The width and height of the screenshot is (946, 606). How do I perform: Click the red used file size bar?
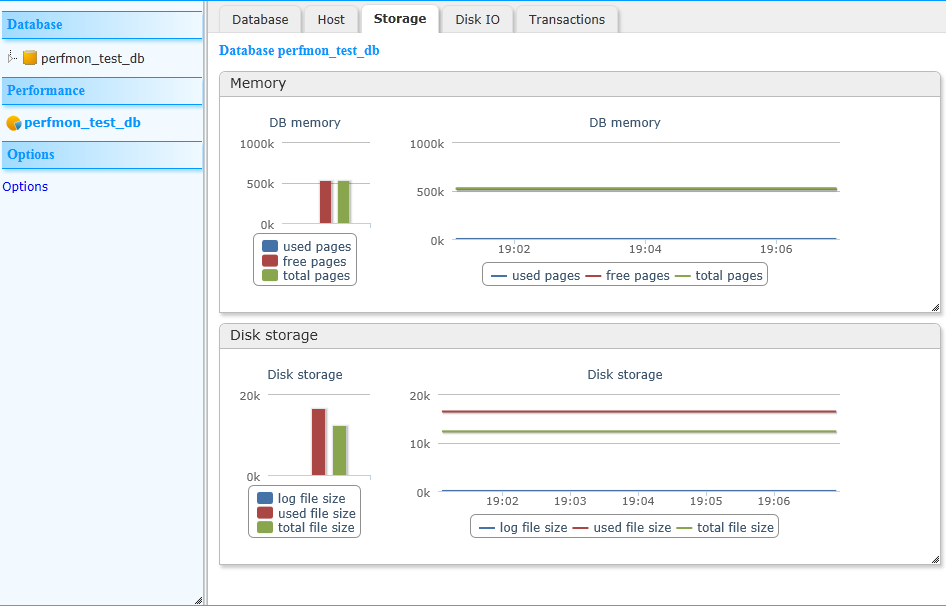[x=319, y=442]
